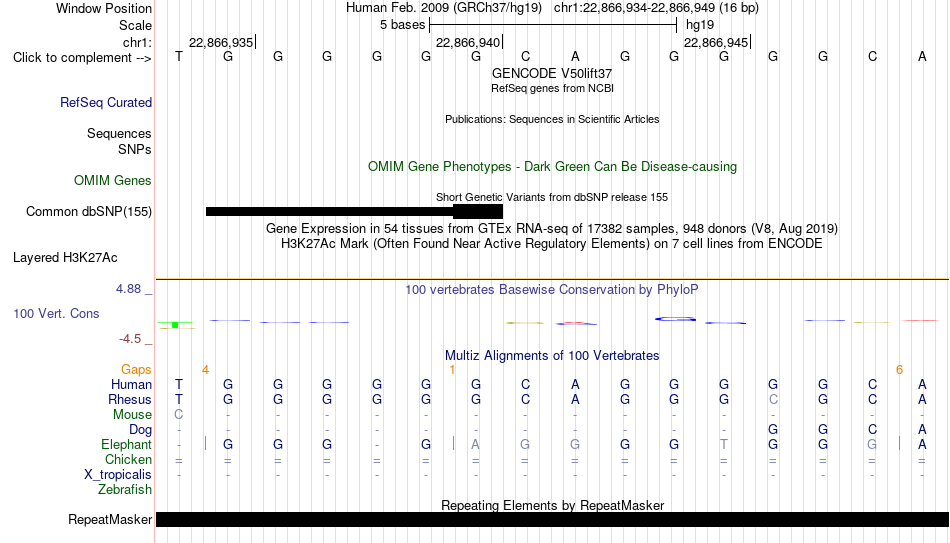Click the black dbSNP variant bar
This screenshot has height=543, width=950.
(354, 212)
